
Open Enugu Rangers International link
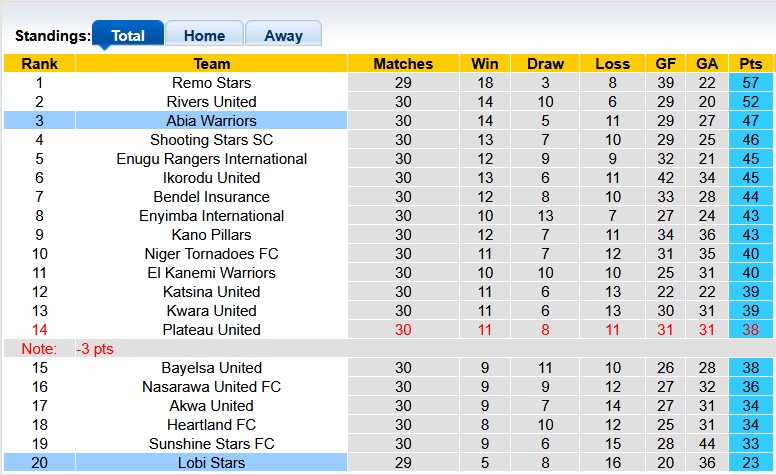click(211, 159)
